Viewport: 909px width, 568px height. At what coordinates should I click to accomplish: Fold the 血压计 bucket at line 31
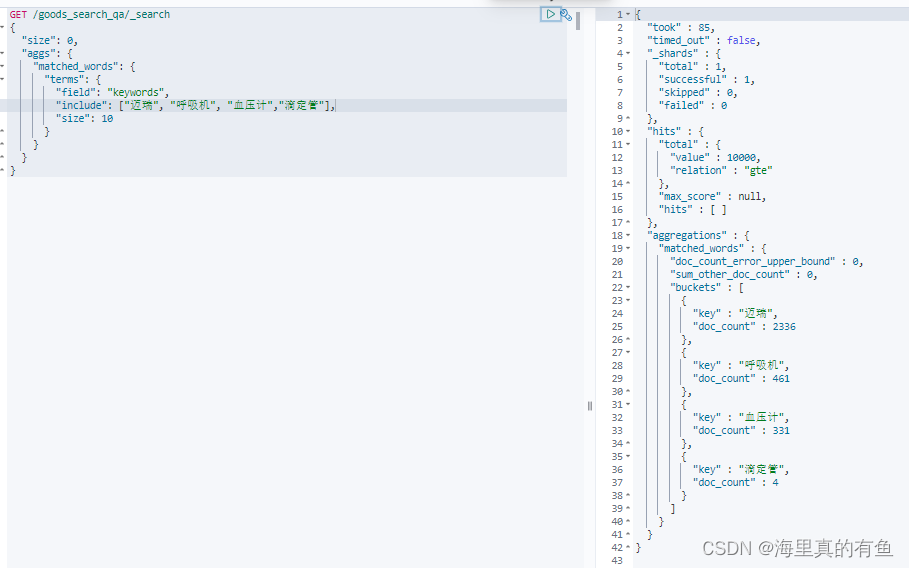628,405
